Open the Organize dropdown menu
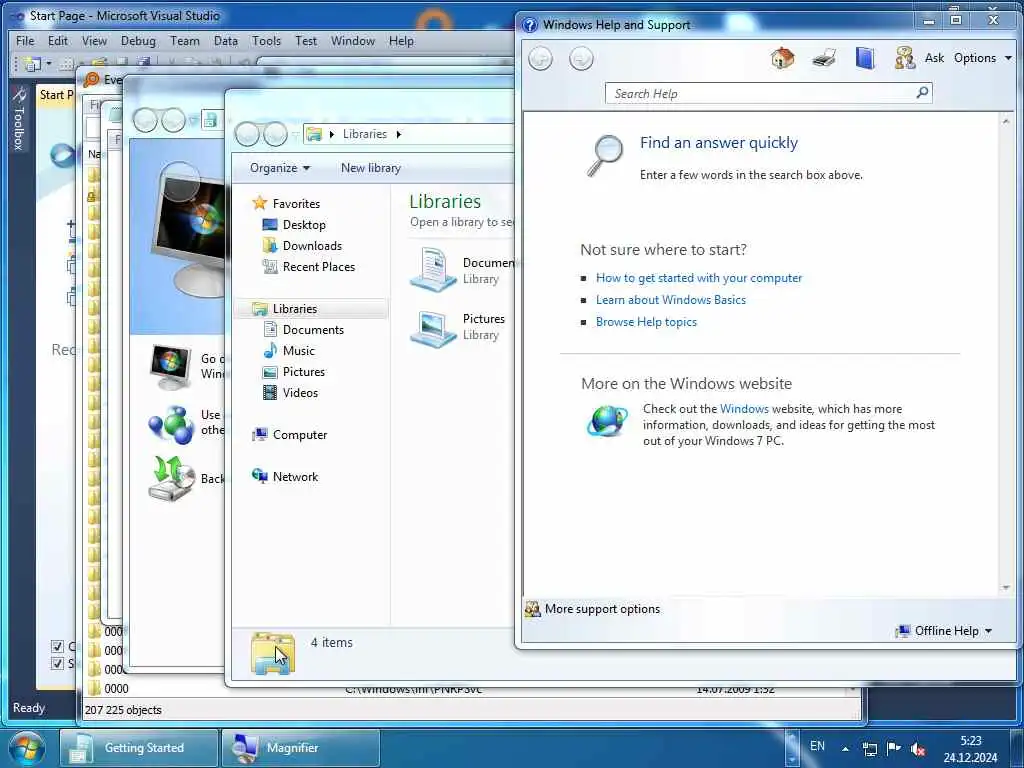 [280, 168]
